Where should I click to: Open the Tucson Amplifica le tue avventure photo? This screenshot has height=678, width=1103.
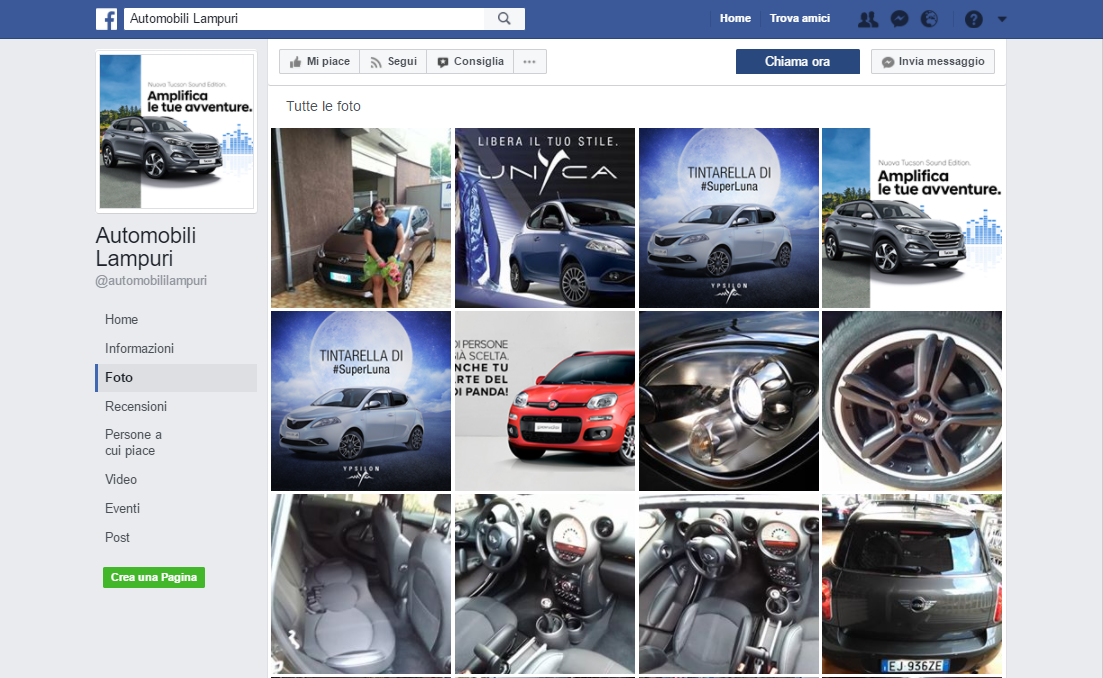(x=912, y=218)
